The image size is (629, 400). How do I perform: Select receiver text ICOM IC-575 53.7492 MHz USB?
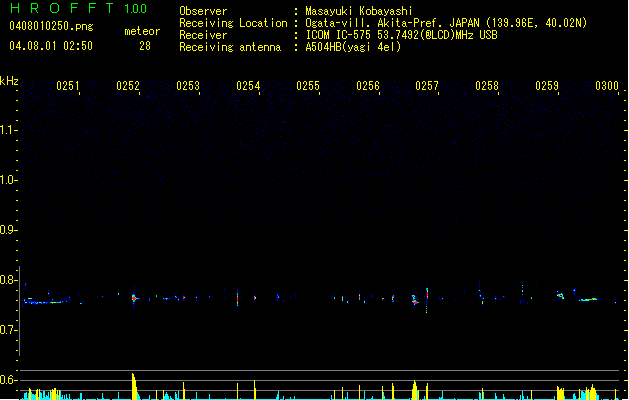(x=401, y=35)
